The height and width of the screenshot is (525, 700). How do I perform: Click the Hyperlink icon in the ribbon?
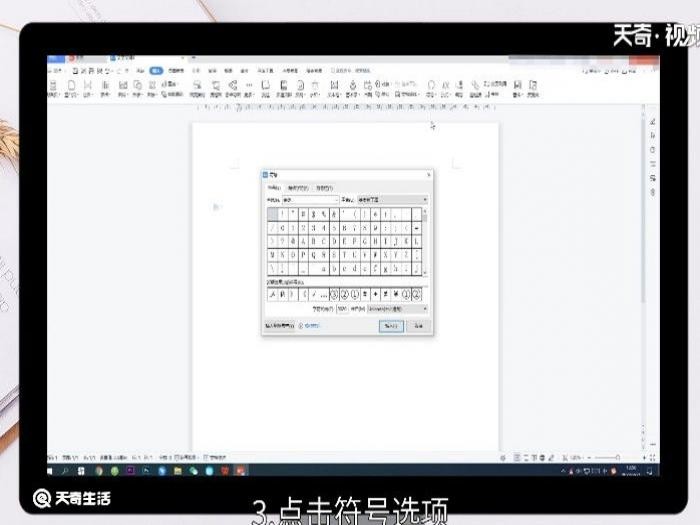475,88
